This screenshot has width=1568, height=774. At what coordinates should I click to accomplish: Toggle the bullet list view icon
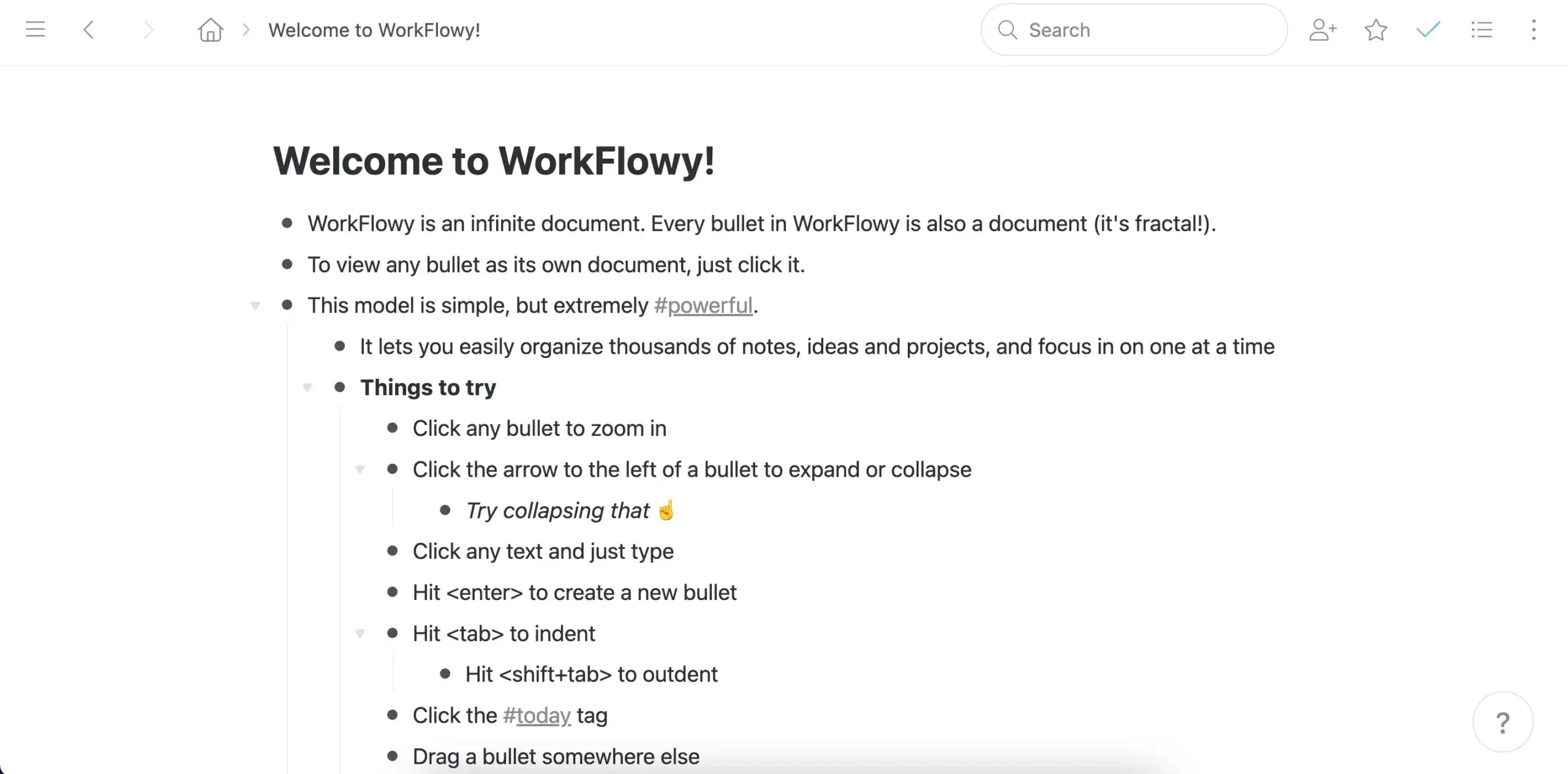click(x=1482, y=29)
